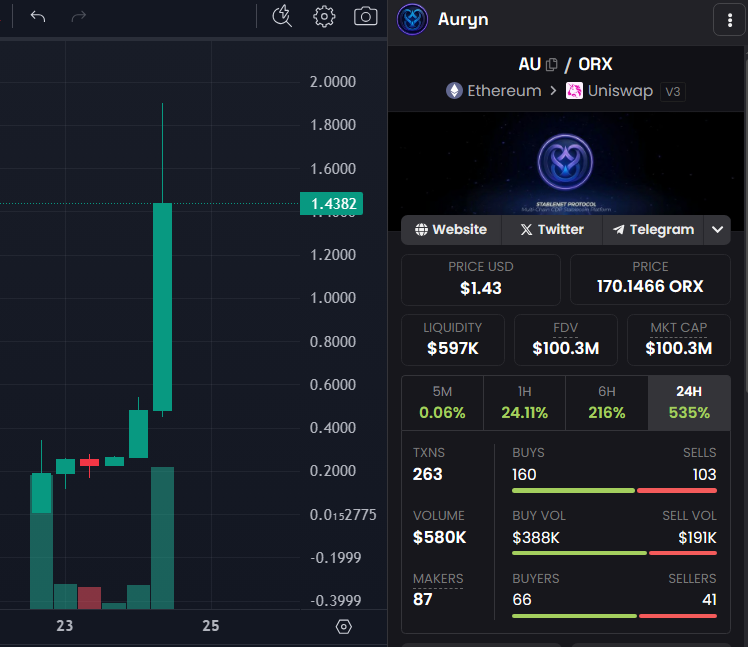Image resolution: width=748 pixels, height=647 pixels.
Task: Select the 6H timeframe tab
Action: (607, 403)
